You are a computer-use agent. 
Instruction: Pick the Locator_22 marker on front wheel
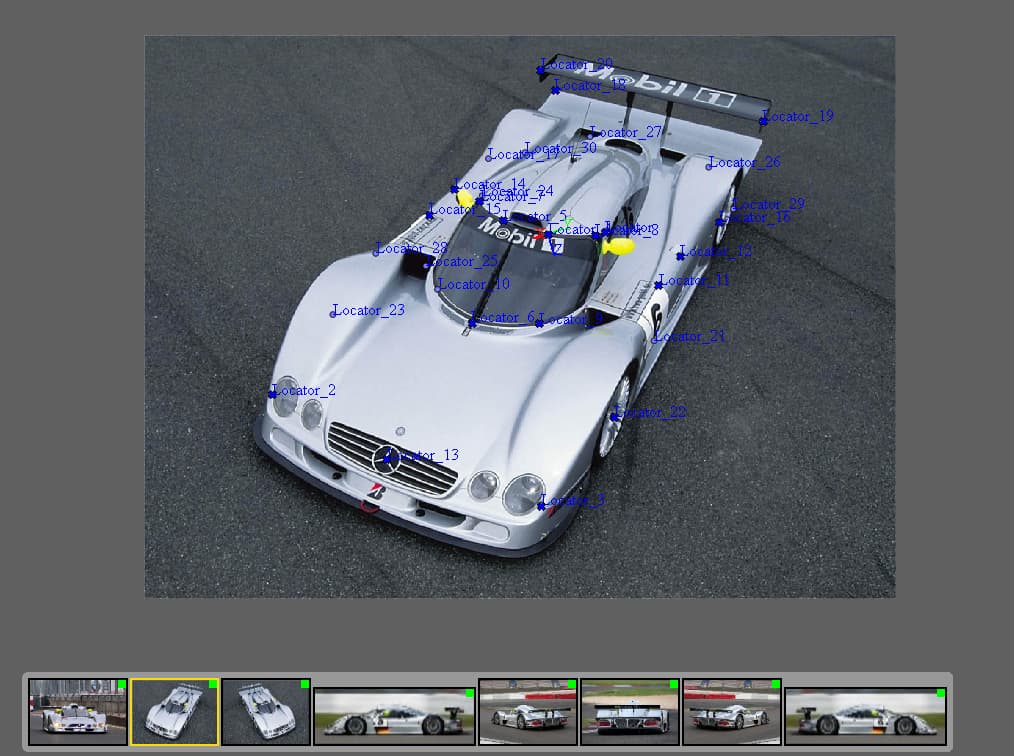(x=615, y=417)
